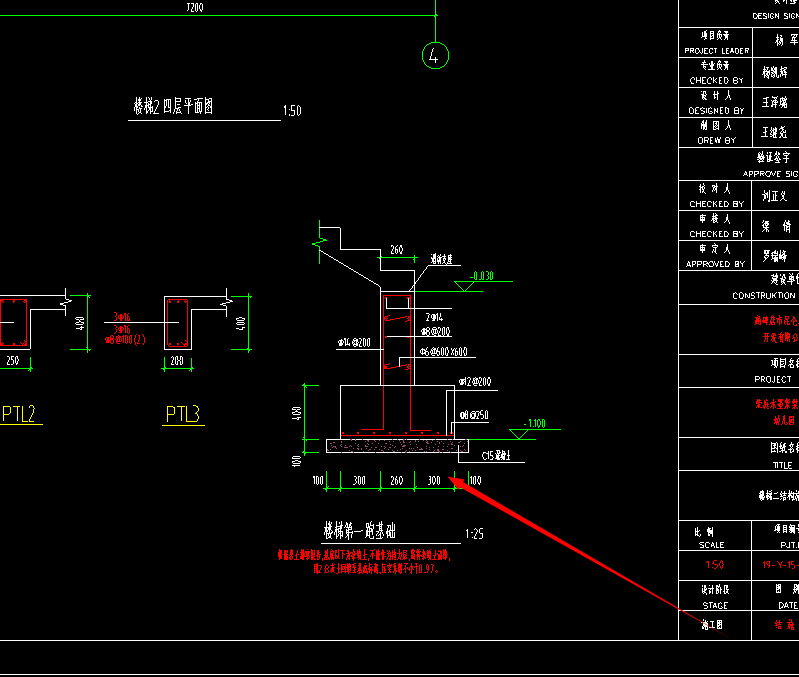Select the -0.030 elevation mark
799x677 pixels.
[482, 276]
